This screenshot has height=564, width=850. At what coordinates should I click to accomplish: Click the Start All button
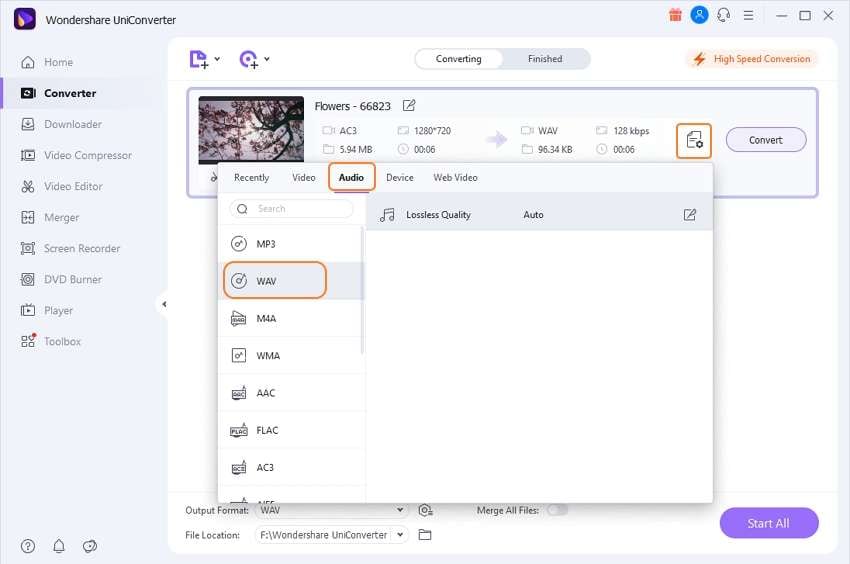click(x=769, y=523)
